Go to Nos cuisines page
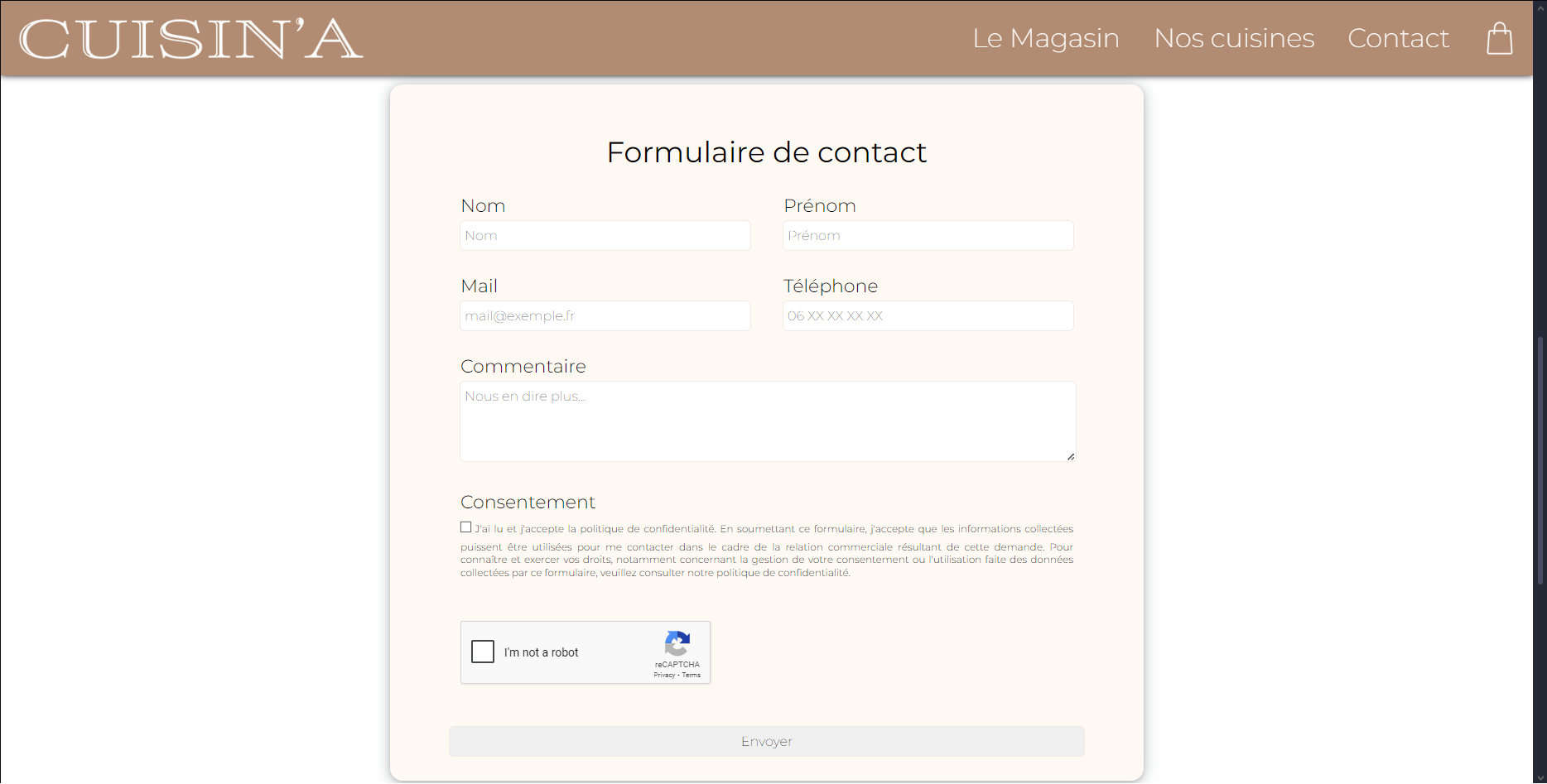Image resolution: width=1547 pixels, height=784 pixels. tap(1234, 38)
